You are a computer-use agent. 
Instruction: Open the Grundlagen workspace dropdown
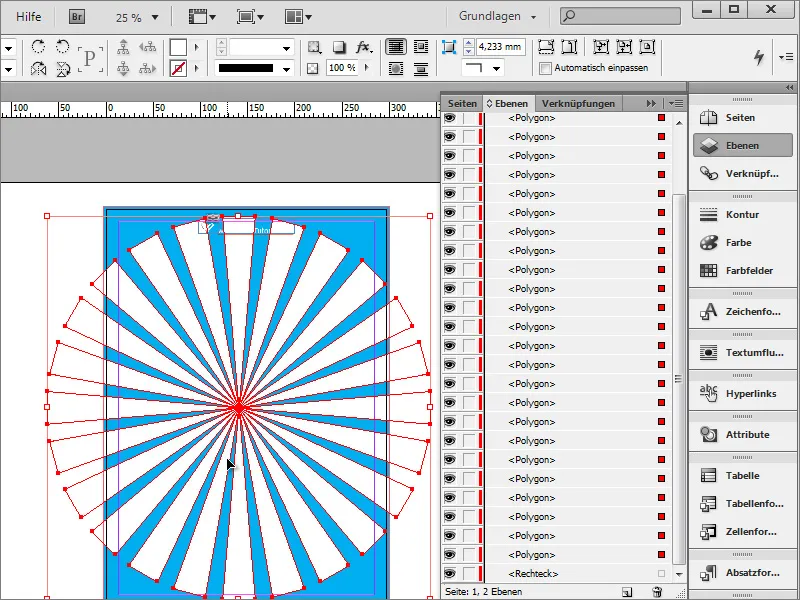pos(498,17)
